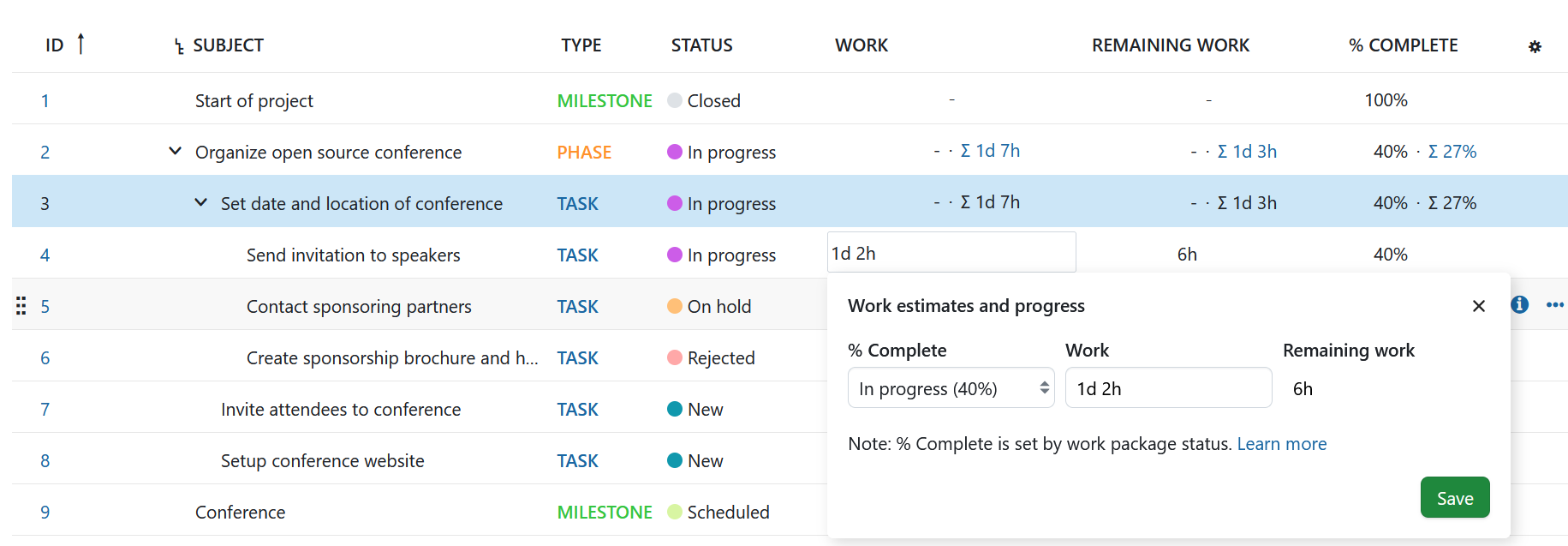The width and height of the screenshot is (1568, 546).
Task: Open info details for Contact sponsoring partners
Action: pyautogui.click(x=1518, y=304)
